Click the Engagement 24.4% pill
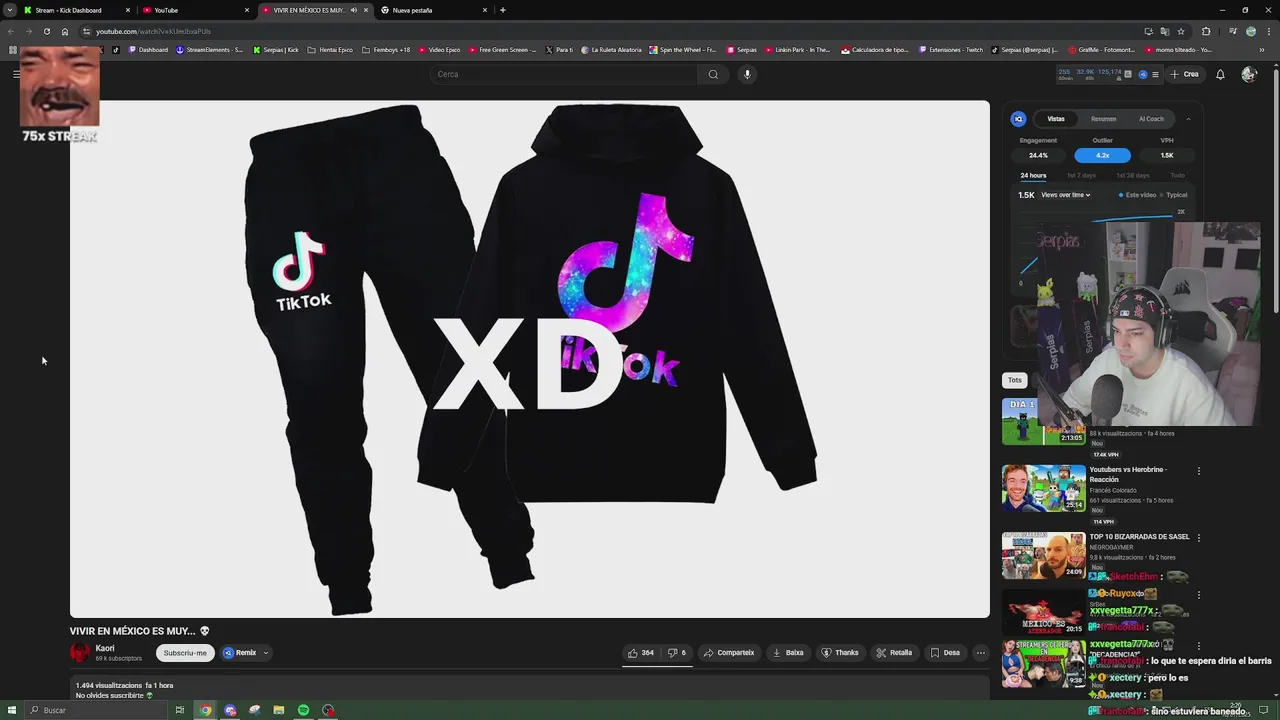The image size is (1280, 720). tap(1038, 155)
